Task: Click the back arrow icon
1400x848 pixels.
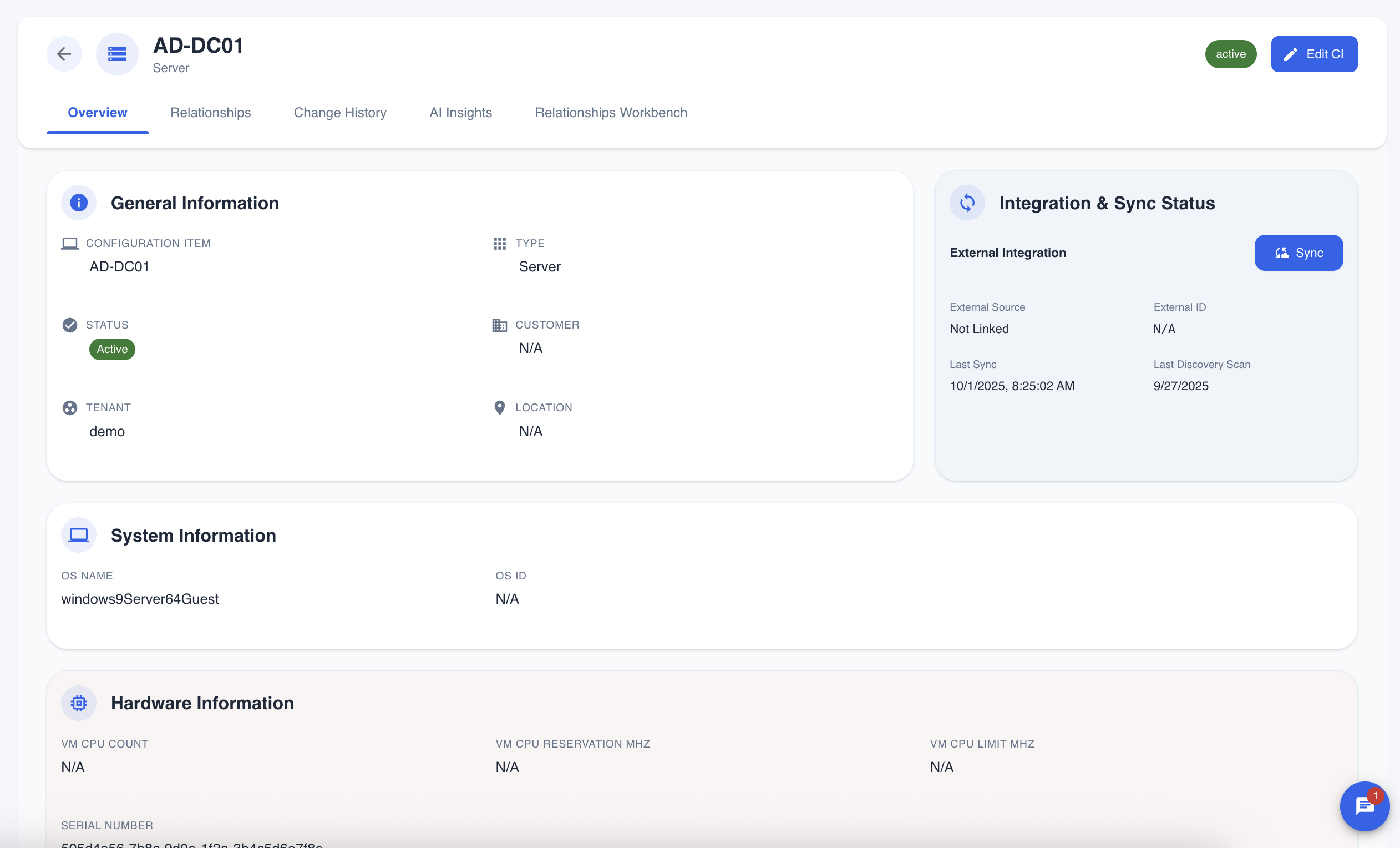Action: [x=64, y=54]
